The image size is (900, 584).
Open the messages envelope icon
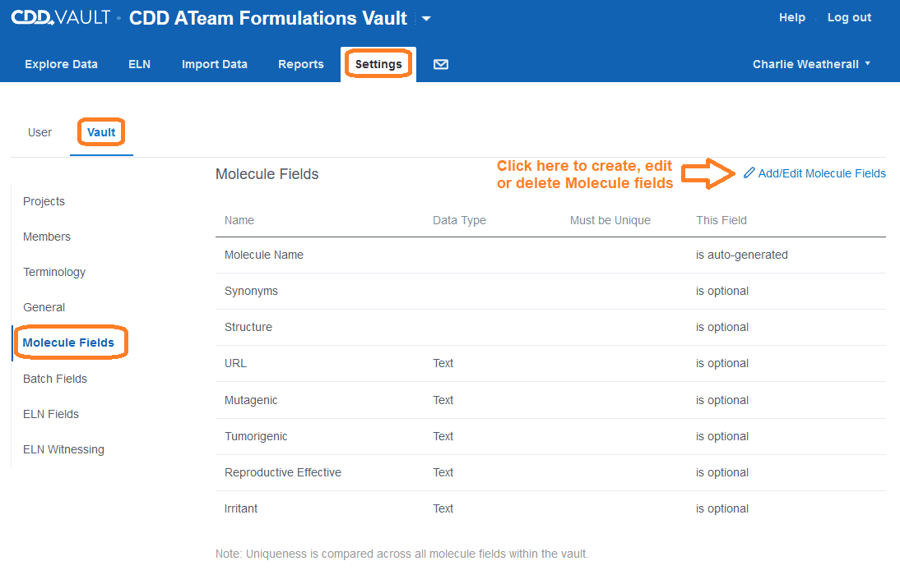pos(440,64)
